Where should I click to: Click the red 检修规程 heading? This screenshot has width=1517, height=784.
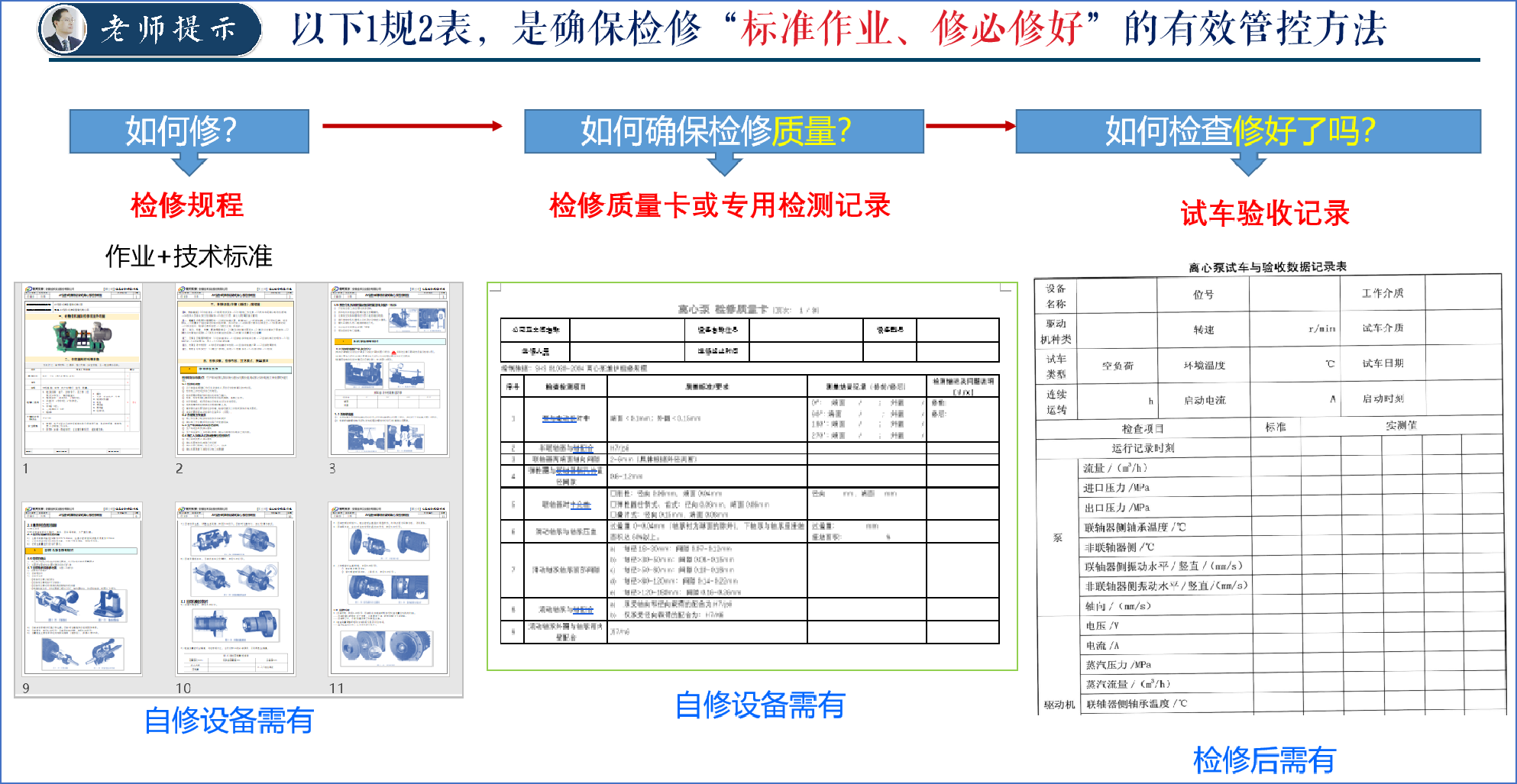(187, 205)
